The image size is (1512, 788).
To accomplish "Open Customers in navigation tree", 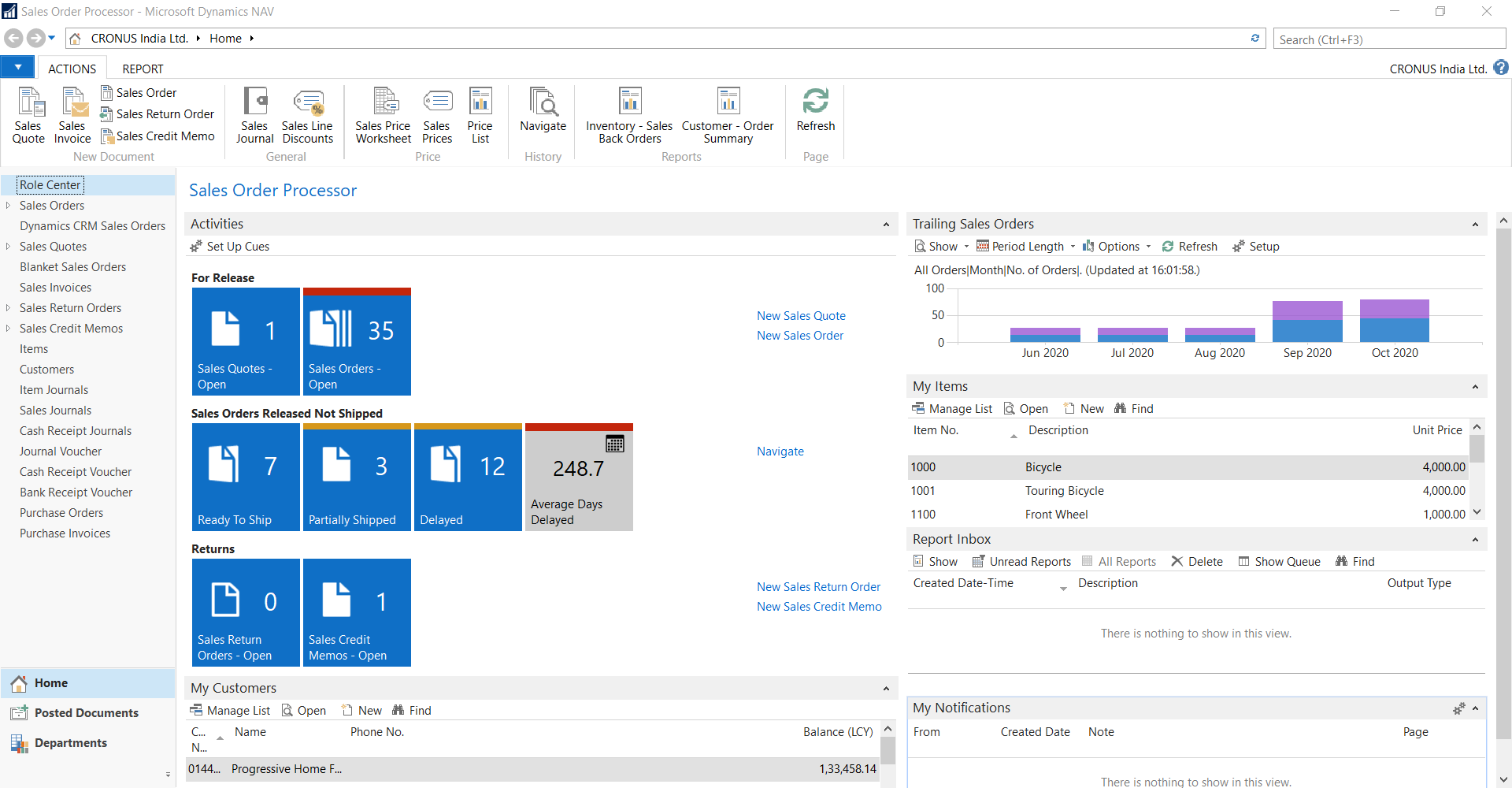I will [x=47, y=370].
